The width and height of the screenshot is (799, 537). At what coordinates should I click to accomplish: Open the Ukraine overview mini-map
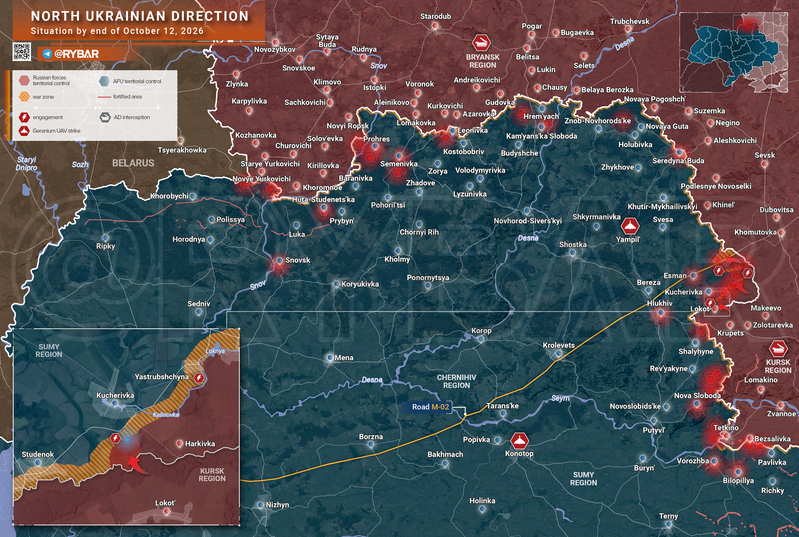[x=733, y=52]
